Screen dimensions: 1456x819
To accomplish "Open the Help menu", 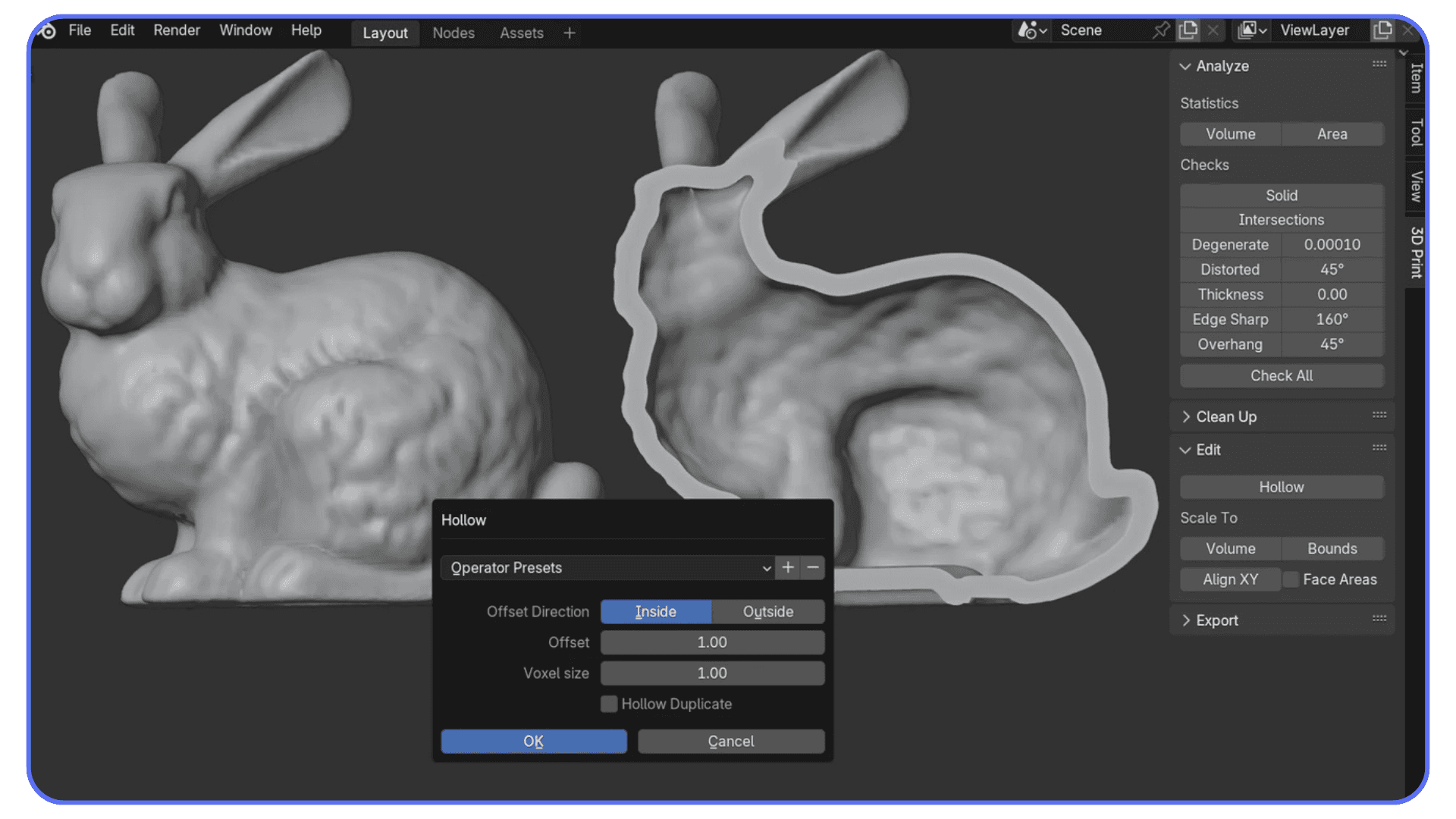I will click(x=306, y=30).
